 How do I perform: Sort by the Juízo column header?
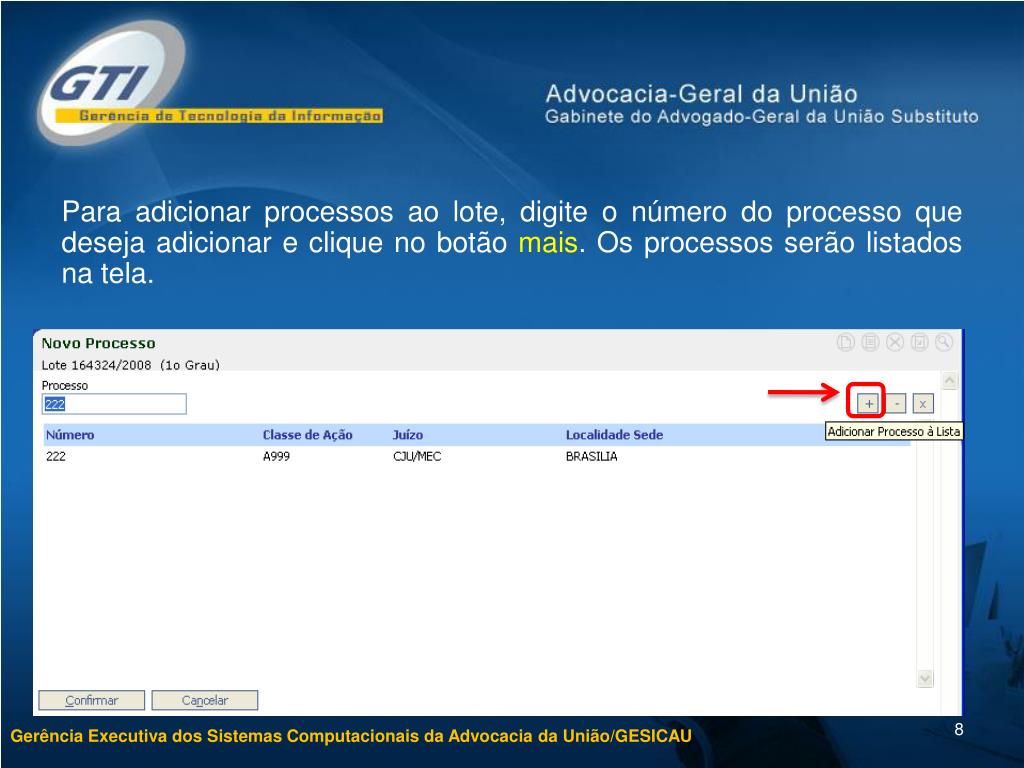click(408, 435)
